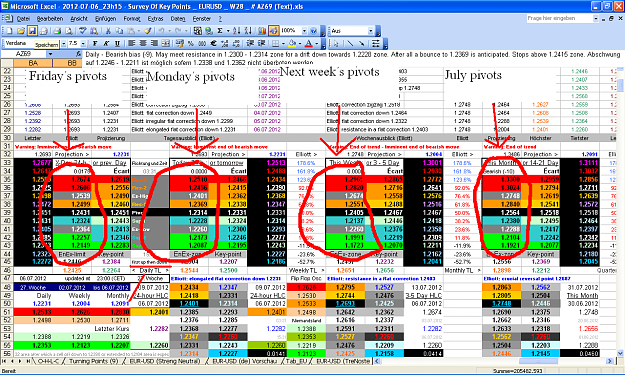625x375 pixels.
Task: Run the spell check icon
Action: 83,31
